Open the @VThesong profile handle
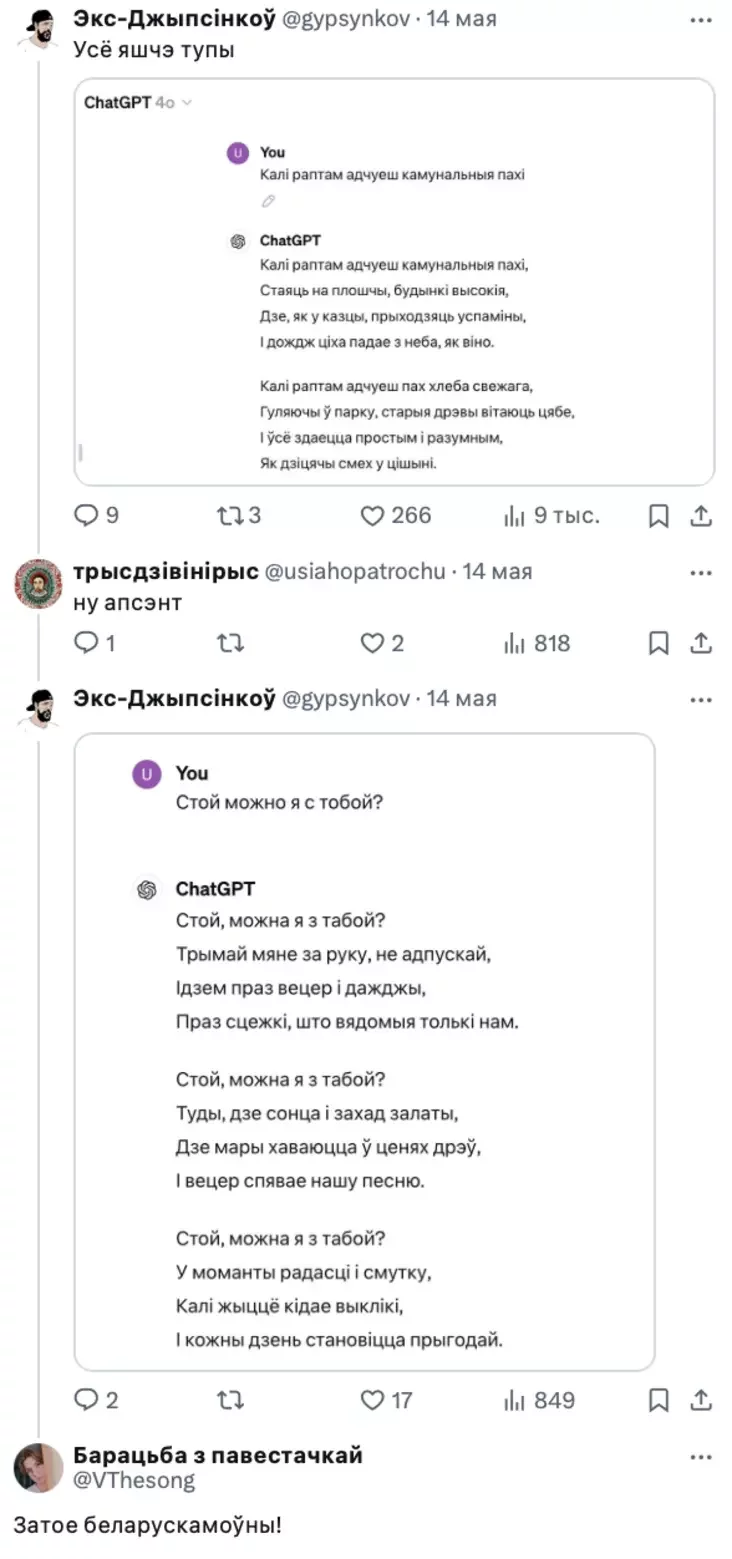Image resolution: width=732 pixels, height=1559 pixels. pos(134,1481)
